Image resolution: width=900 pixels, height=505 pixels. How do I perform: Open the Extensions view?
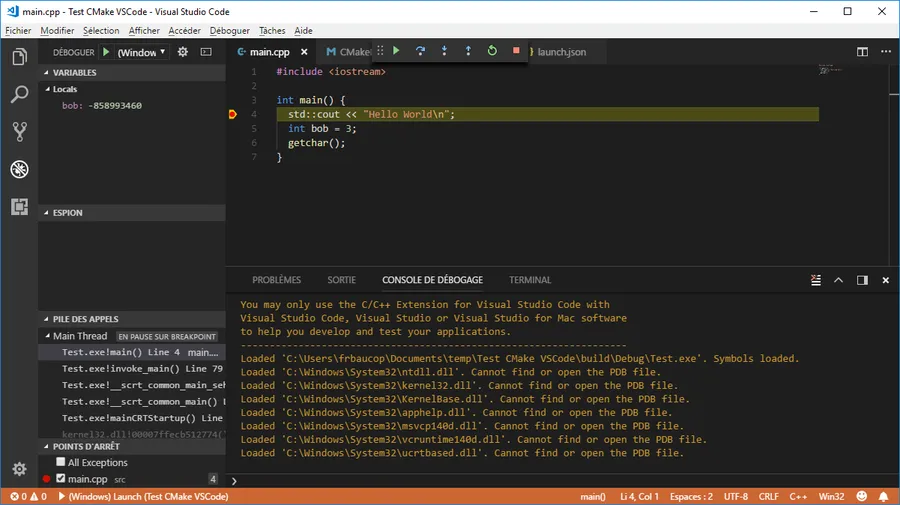pyautogui.click(x=20, y=207)
